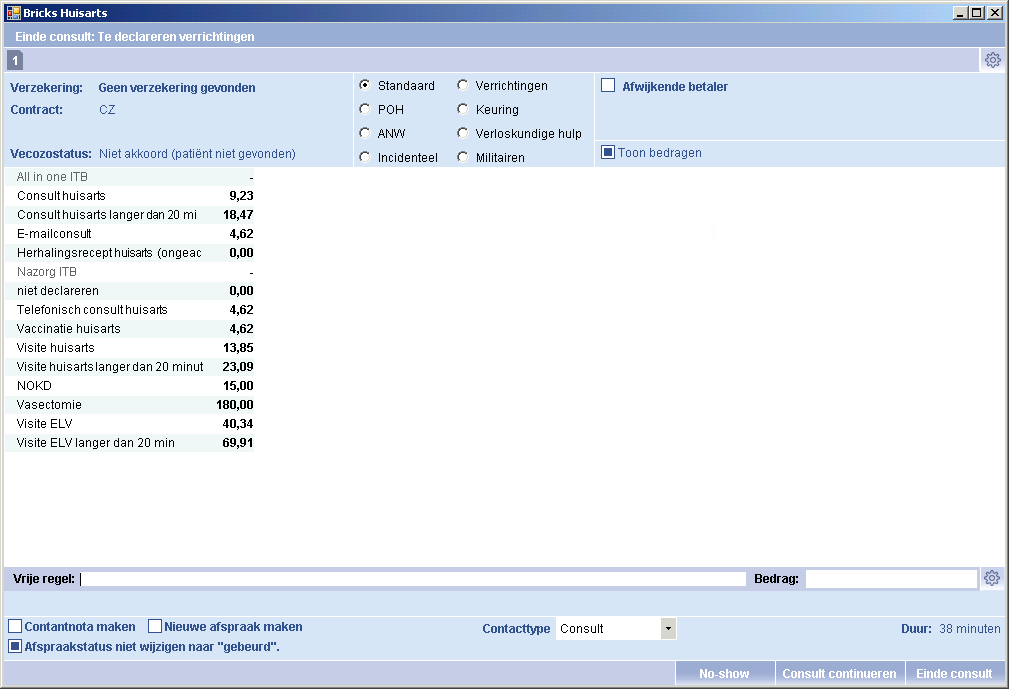This screenshot has height=689, width=1009.
Task: Click the All in one ITB header row
Action: 129,177
